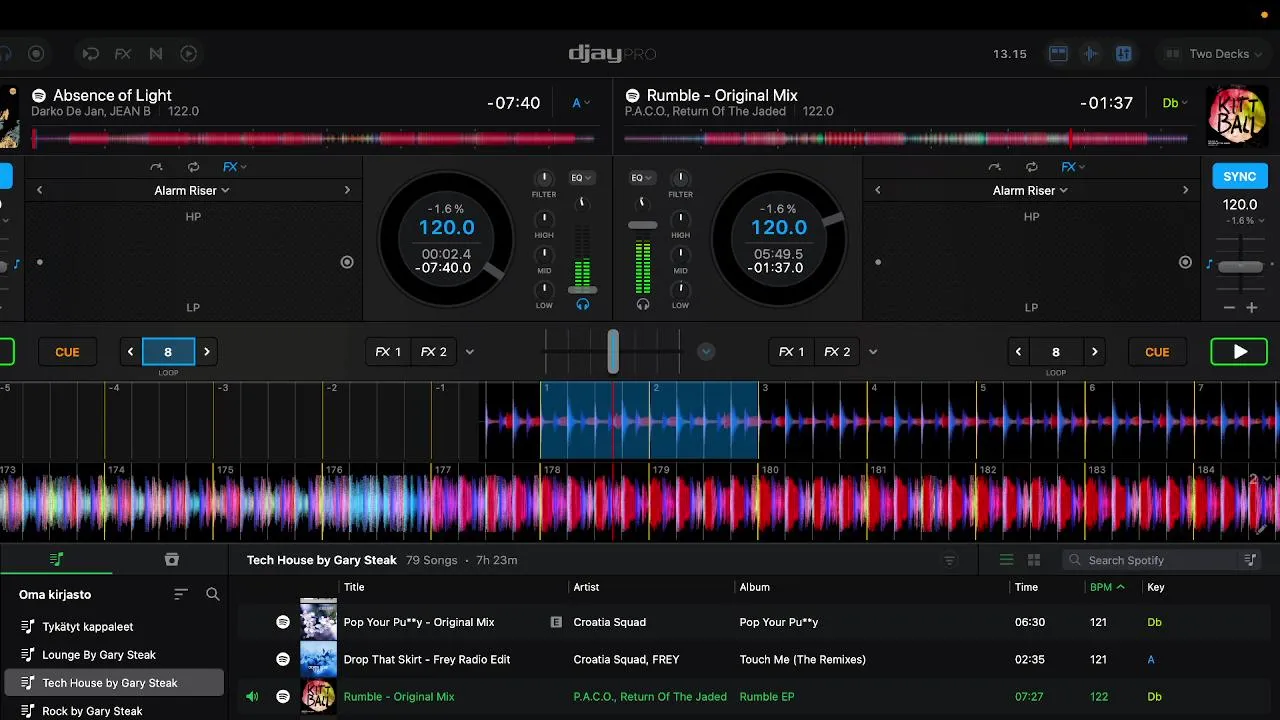
Task: Switch to the queue tab in library
Action: [x=171, y=560]
